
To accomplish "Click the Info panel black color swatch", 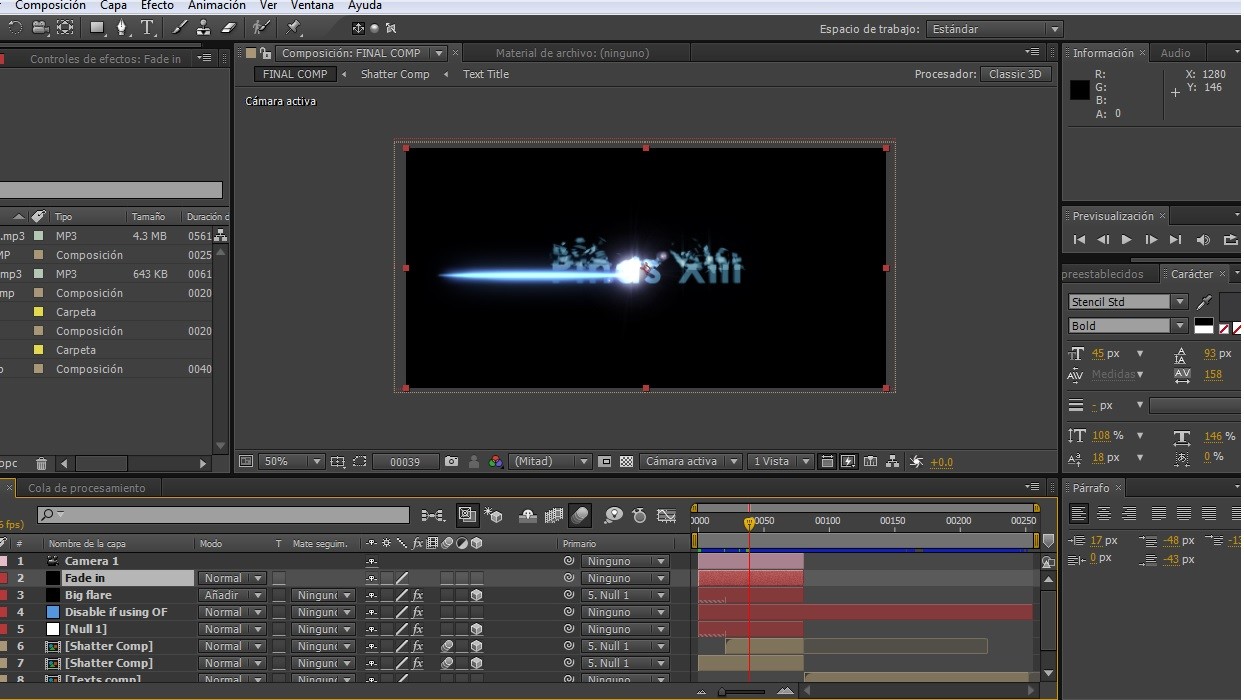I will [1080, 90].
